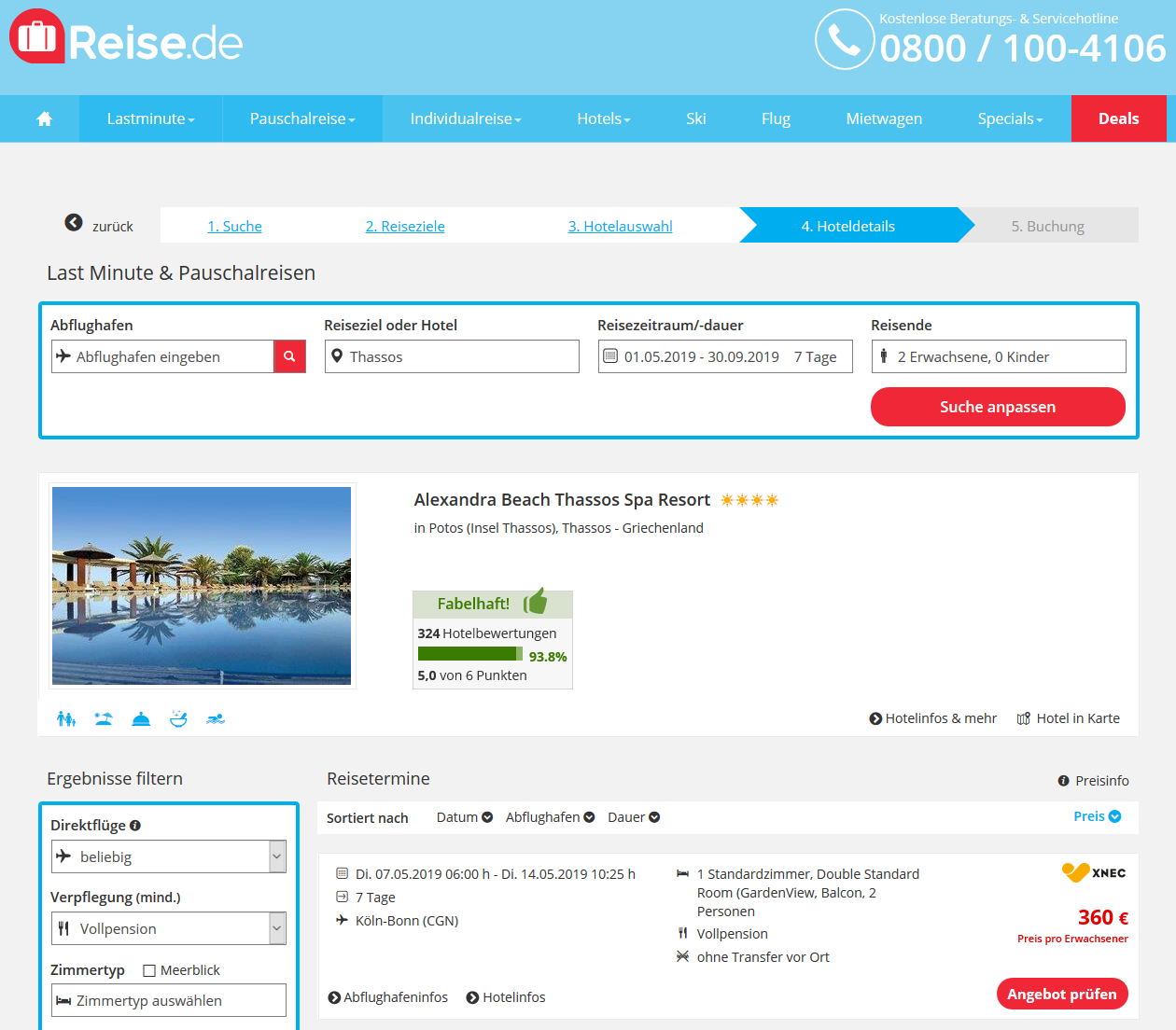Open the Verpflegung Vollpension dropdown

[169, 928]
